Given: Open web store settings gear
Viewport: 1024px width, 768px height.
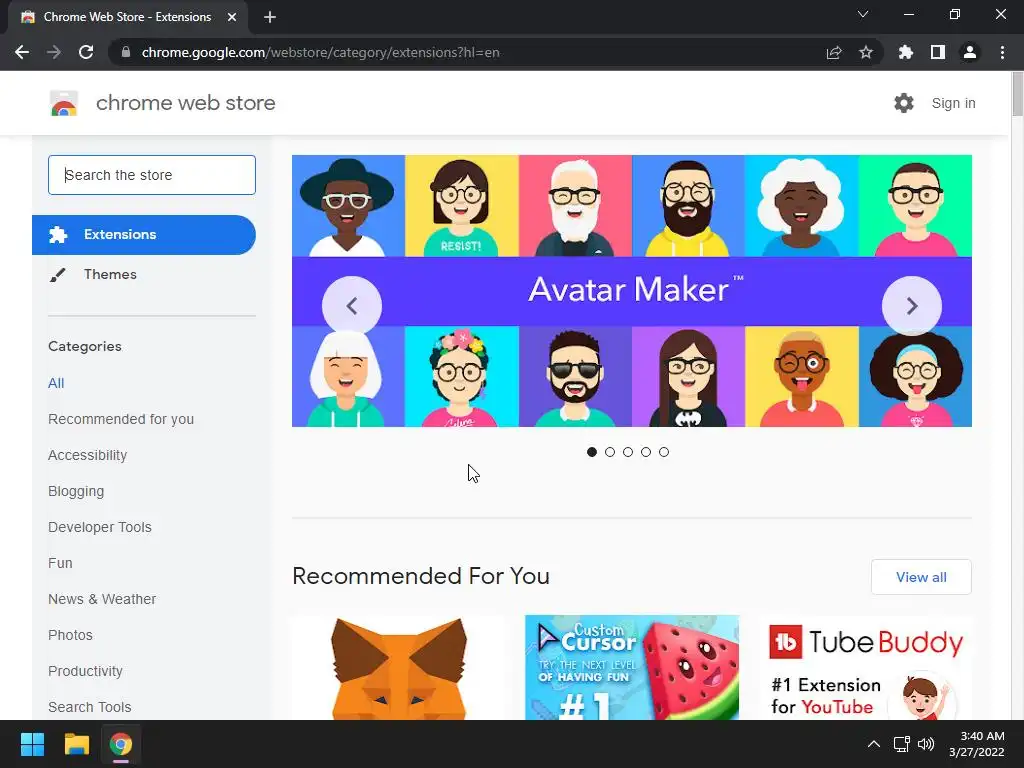Looking at the screenshot, I should click(x=904, y=103).
